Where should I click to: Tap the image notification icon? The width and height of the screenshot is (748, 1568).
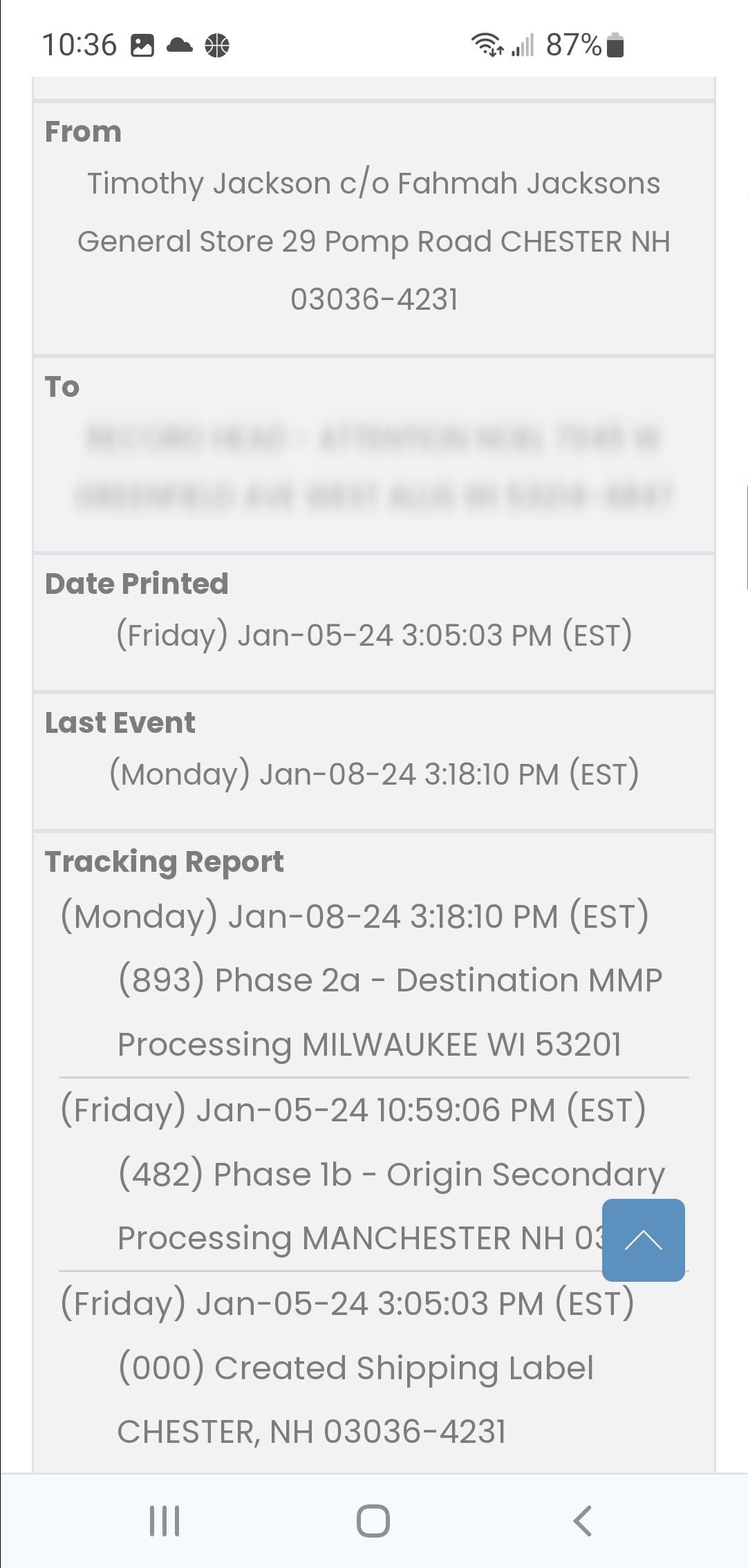click(x=142, y=46)
